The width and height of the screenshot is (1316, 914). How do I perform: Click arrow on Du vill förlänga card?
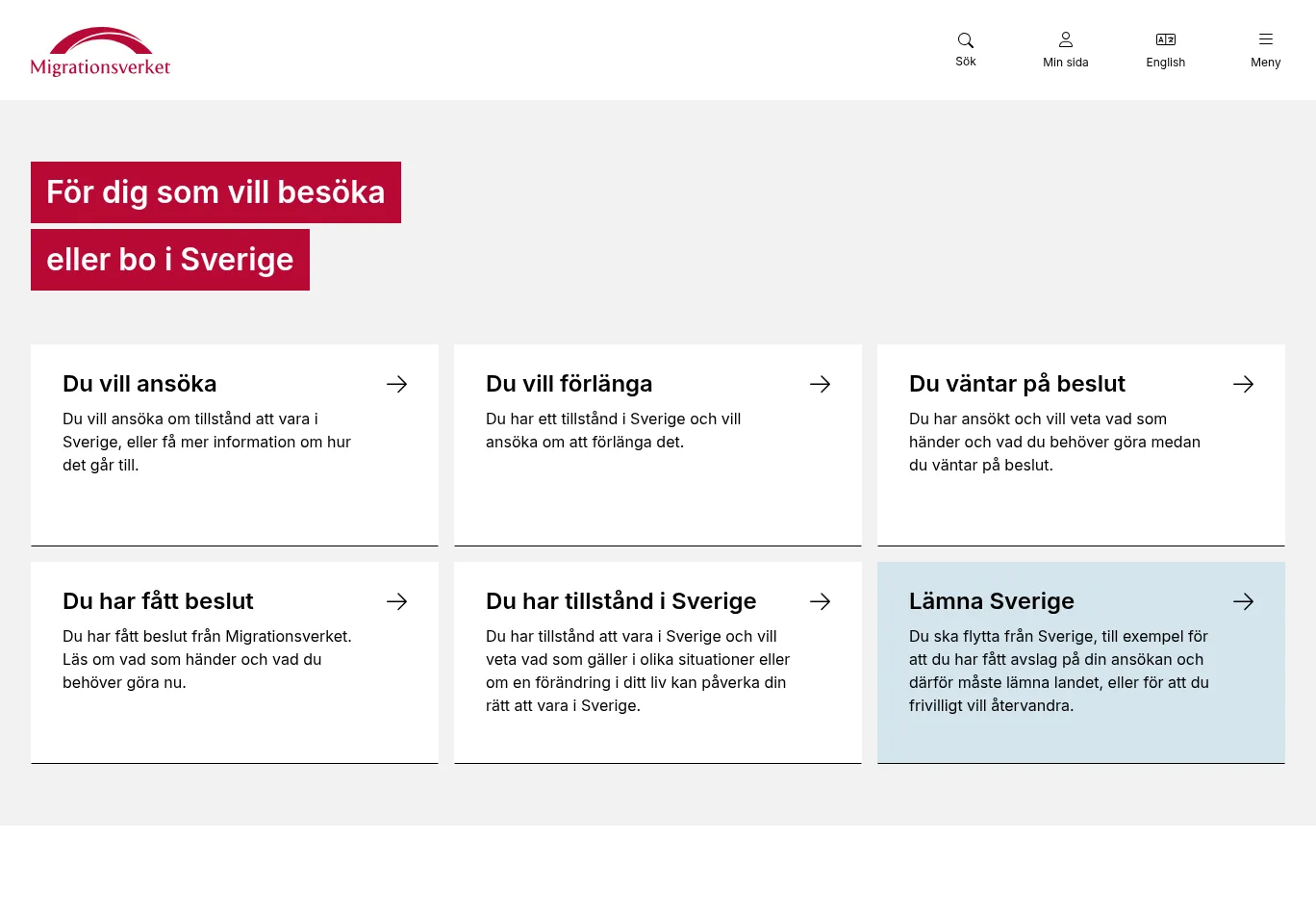[x=820, y=384]
